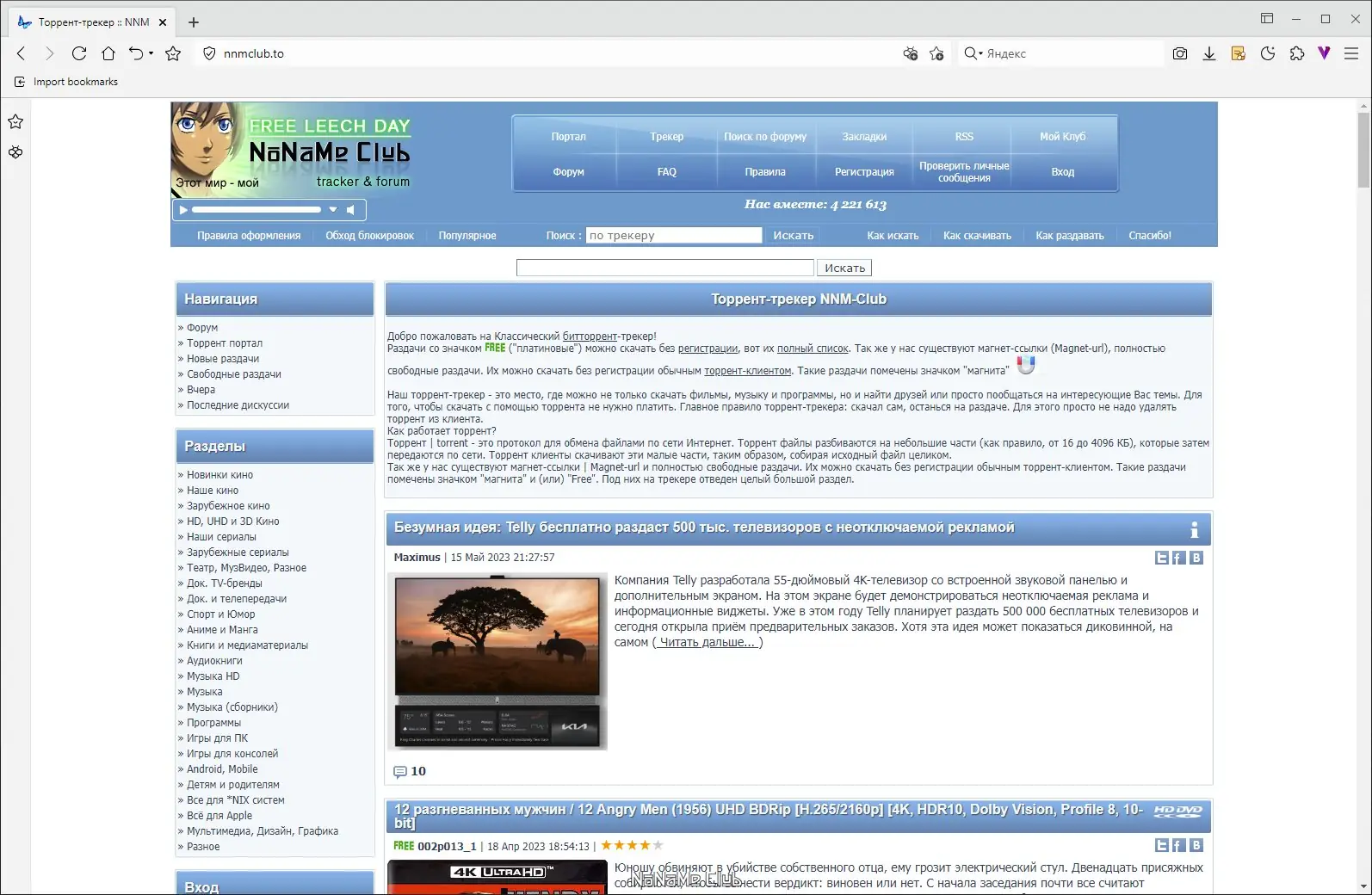Open radio player dropdown arrow
The width and height of the screenshot is (1372, 895).
[333, 210]
